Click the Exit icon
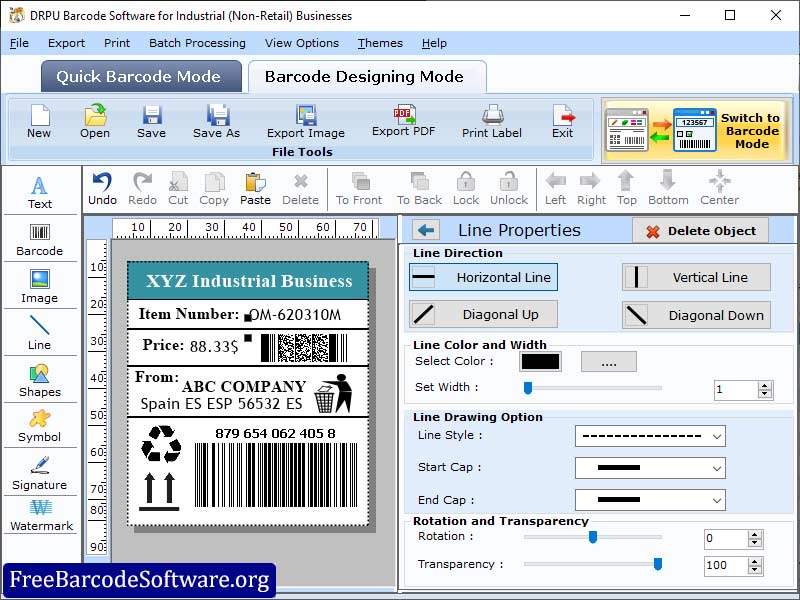The width and height of the screenshot is (800, 600). 562,121
